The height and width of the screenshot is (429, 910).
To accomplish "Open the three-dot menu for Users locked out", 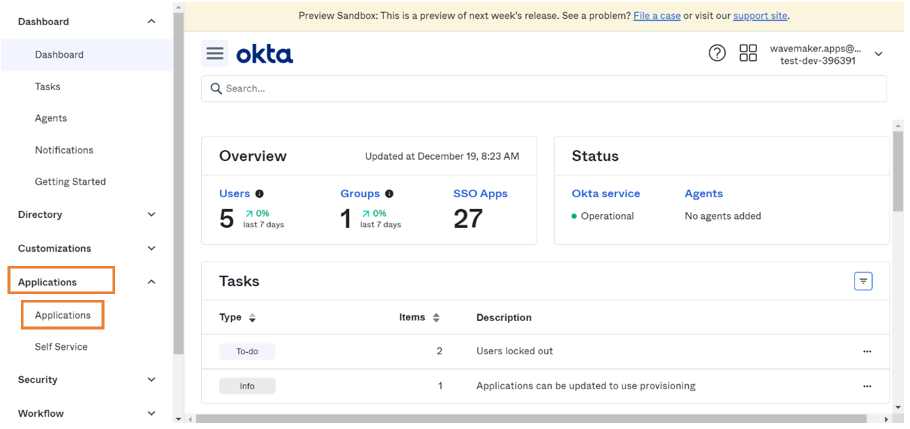I will [x=866, y=352].
